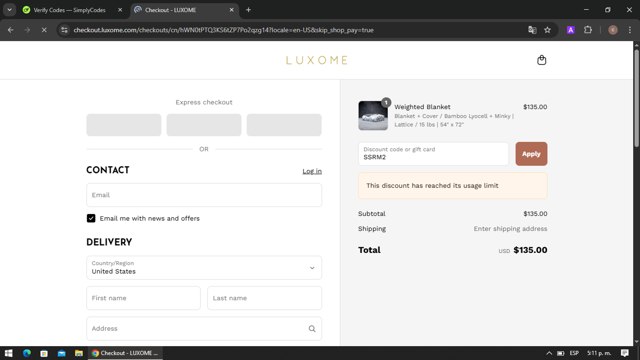
Task: Click the address search magnifier icon
Action: pos(312,329)
